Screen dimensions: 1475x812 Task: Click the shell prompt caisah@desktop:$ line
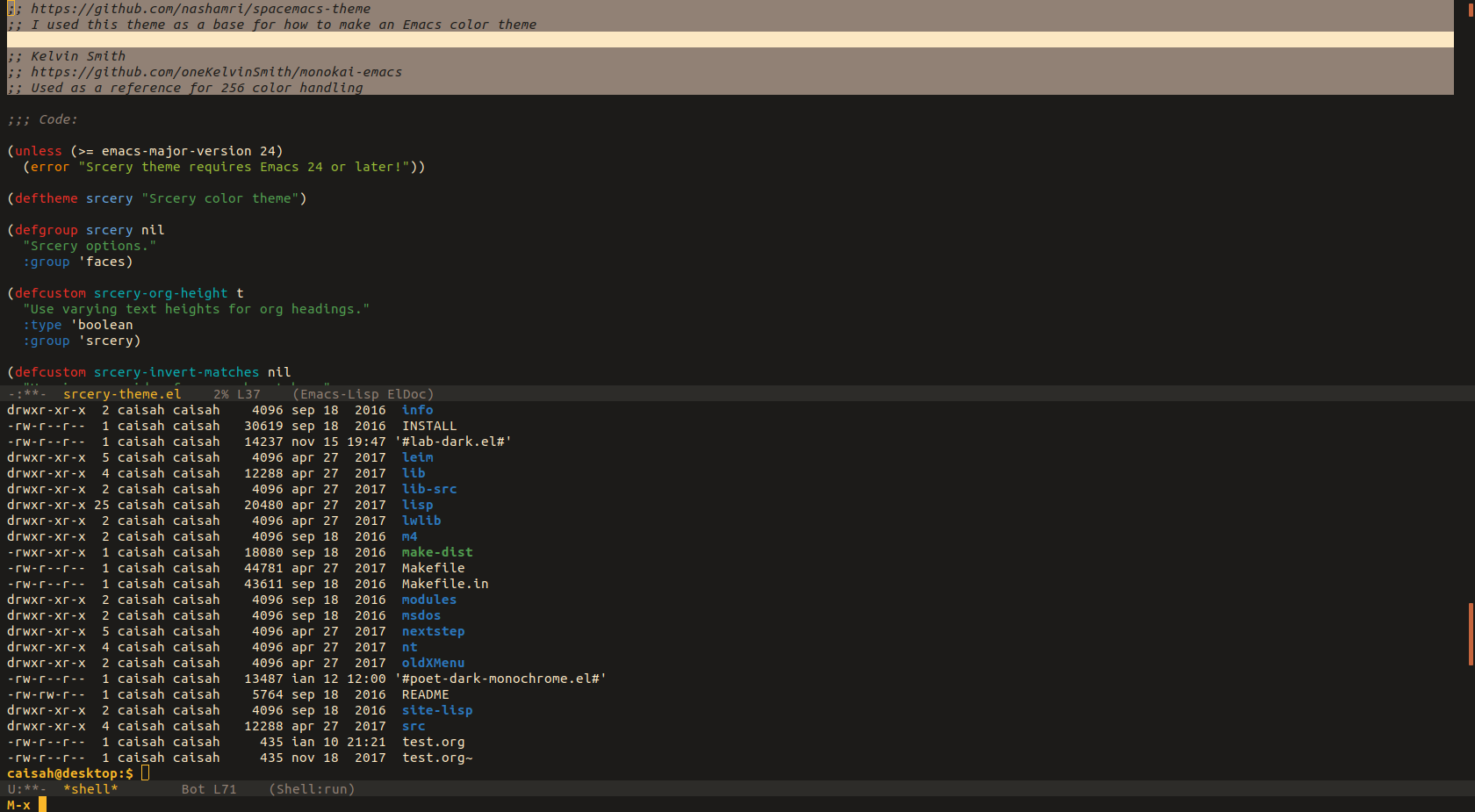70,773
